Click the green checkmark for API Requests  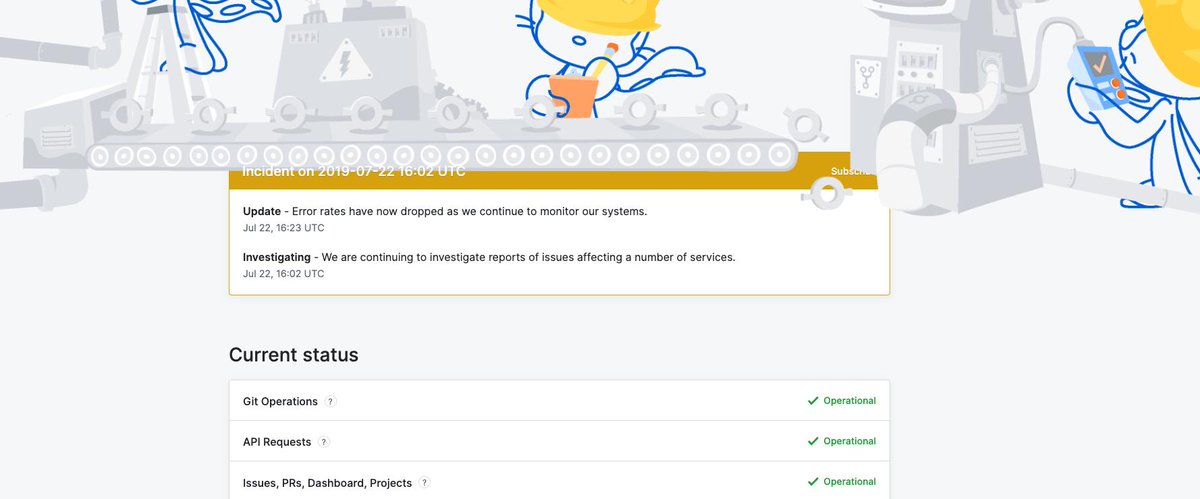tap(813, 441)
